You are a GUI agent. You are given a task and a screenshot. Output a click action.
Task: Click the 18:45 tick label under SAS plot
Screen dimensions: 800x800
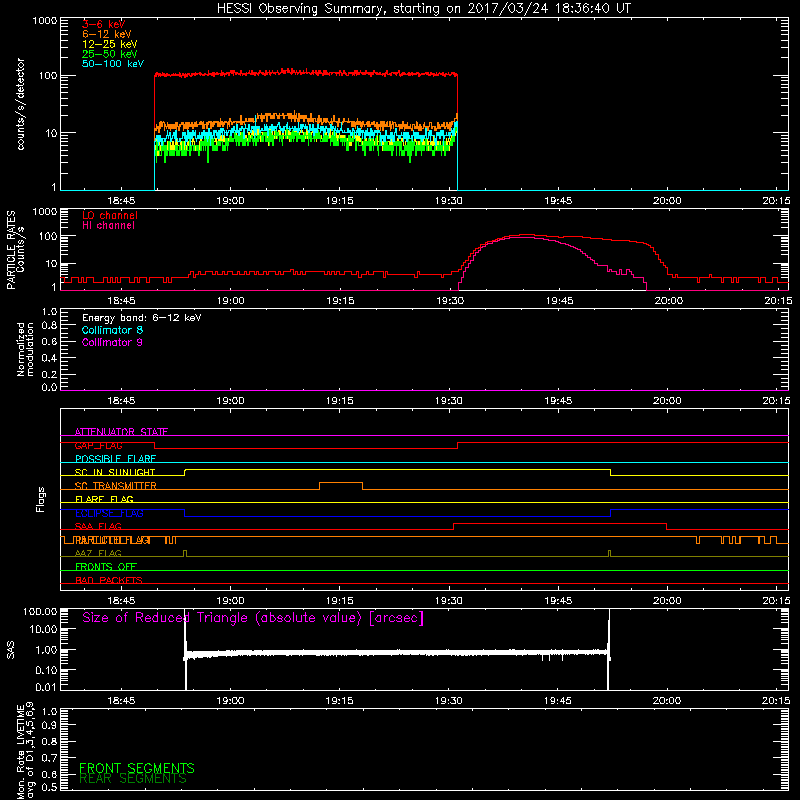121,701
